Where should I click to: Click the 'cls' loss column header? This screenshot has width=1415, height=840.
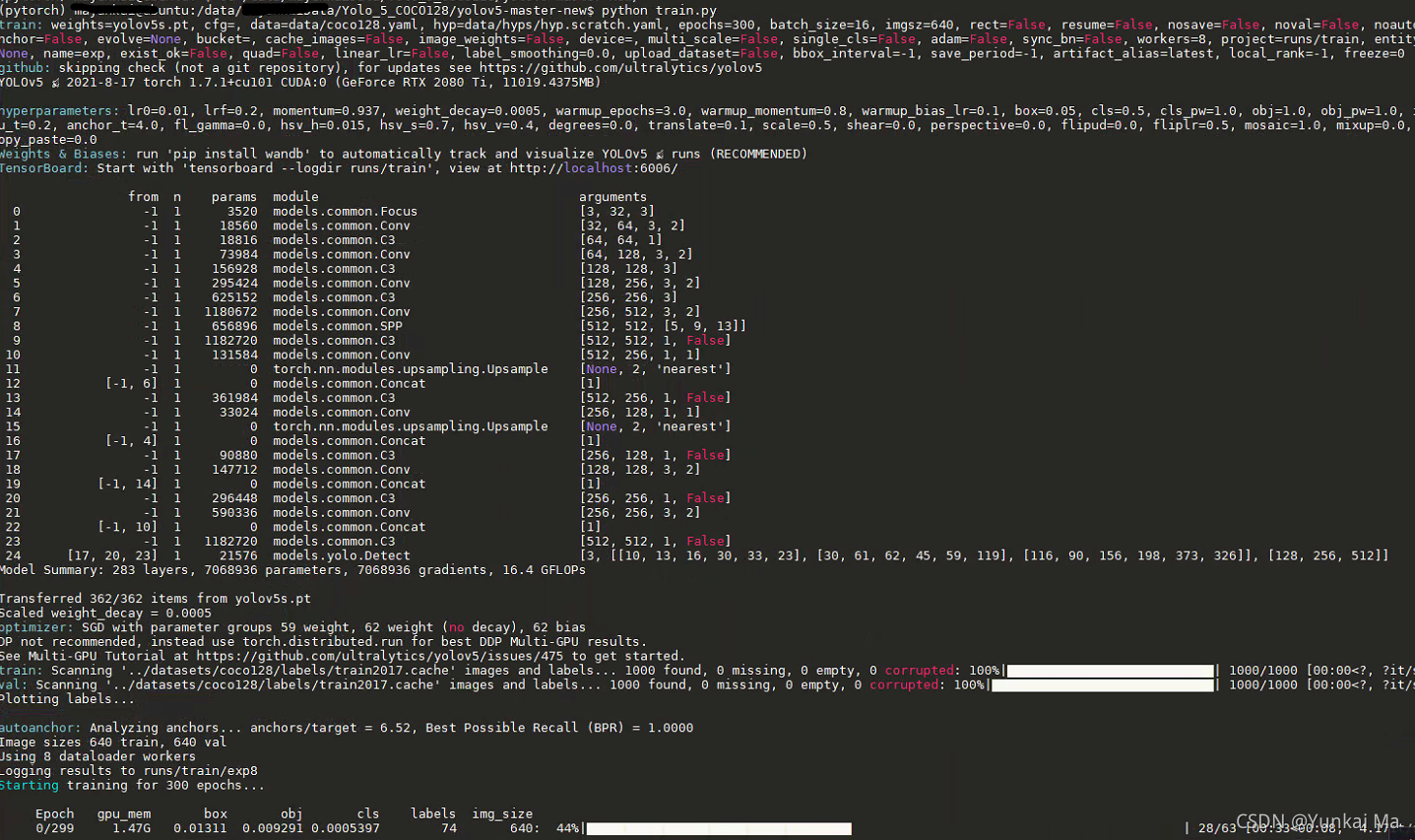click(368, 813)
